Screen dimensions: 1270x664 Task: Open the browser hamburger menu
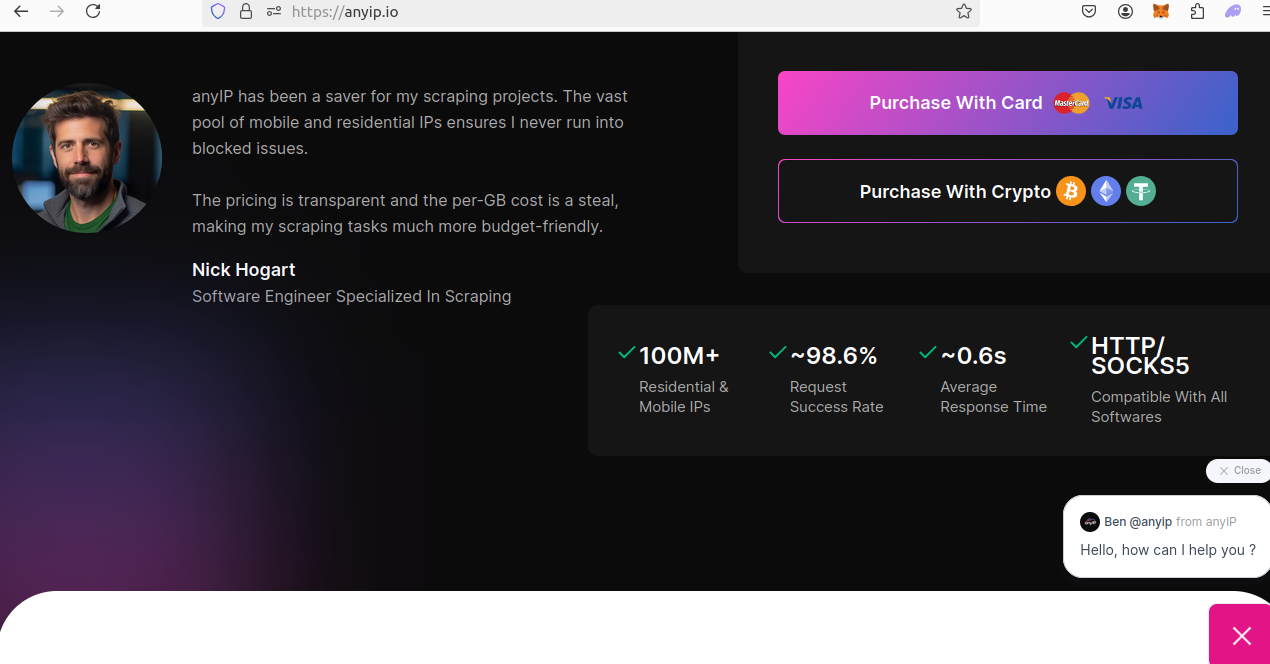point(1264,12)
